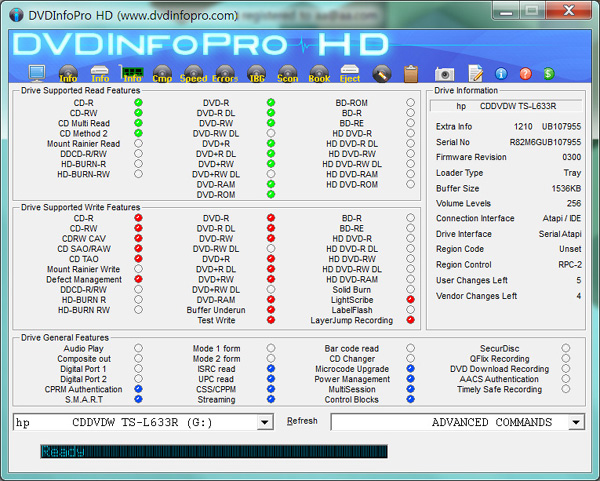Click the drive combo box text 'CDDVDW TS-L633R (G:)'

pos(142,422)
